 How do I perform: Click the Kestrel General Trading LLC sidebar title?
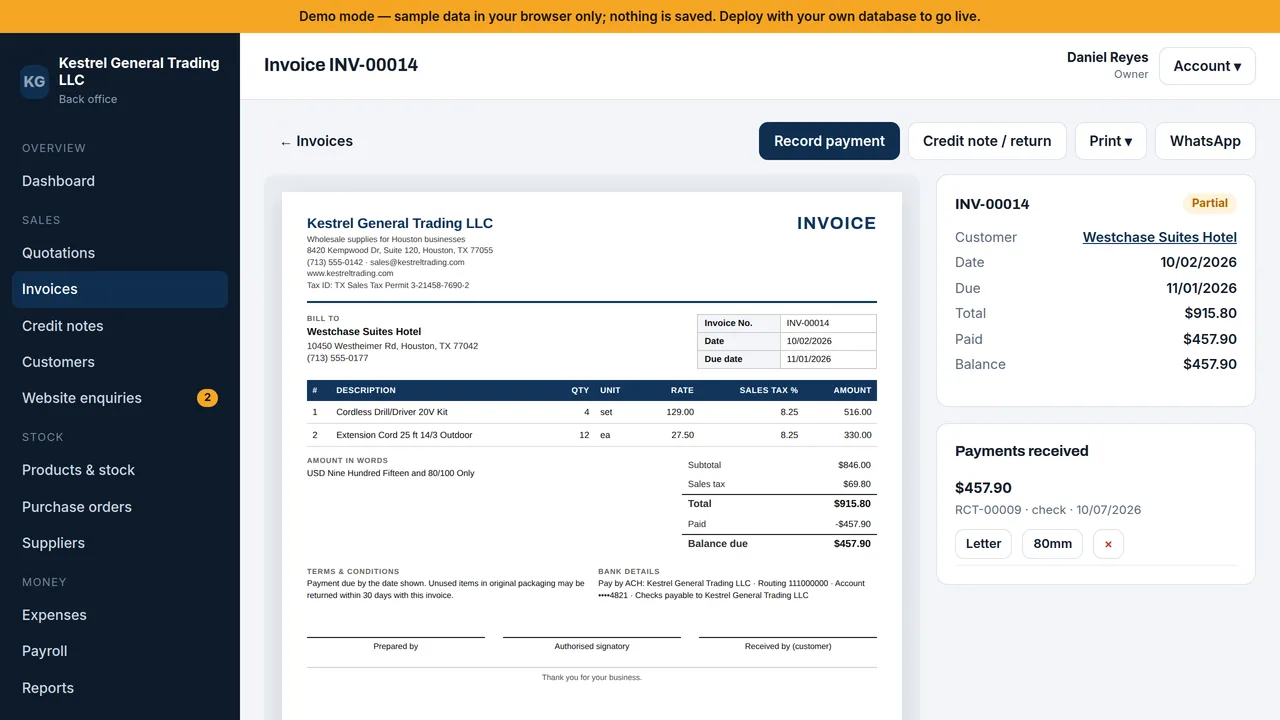(x=139, y=71)
